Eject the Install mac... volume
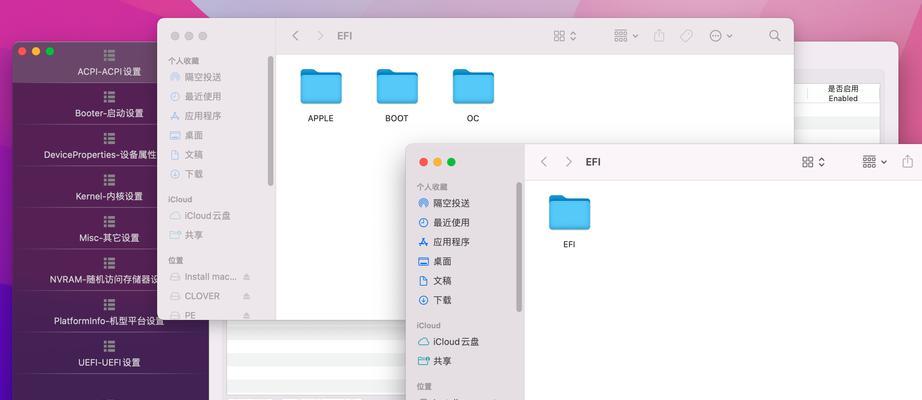Image resolution: width=922 pixels, height=400 pixels. (247, 276)
